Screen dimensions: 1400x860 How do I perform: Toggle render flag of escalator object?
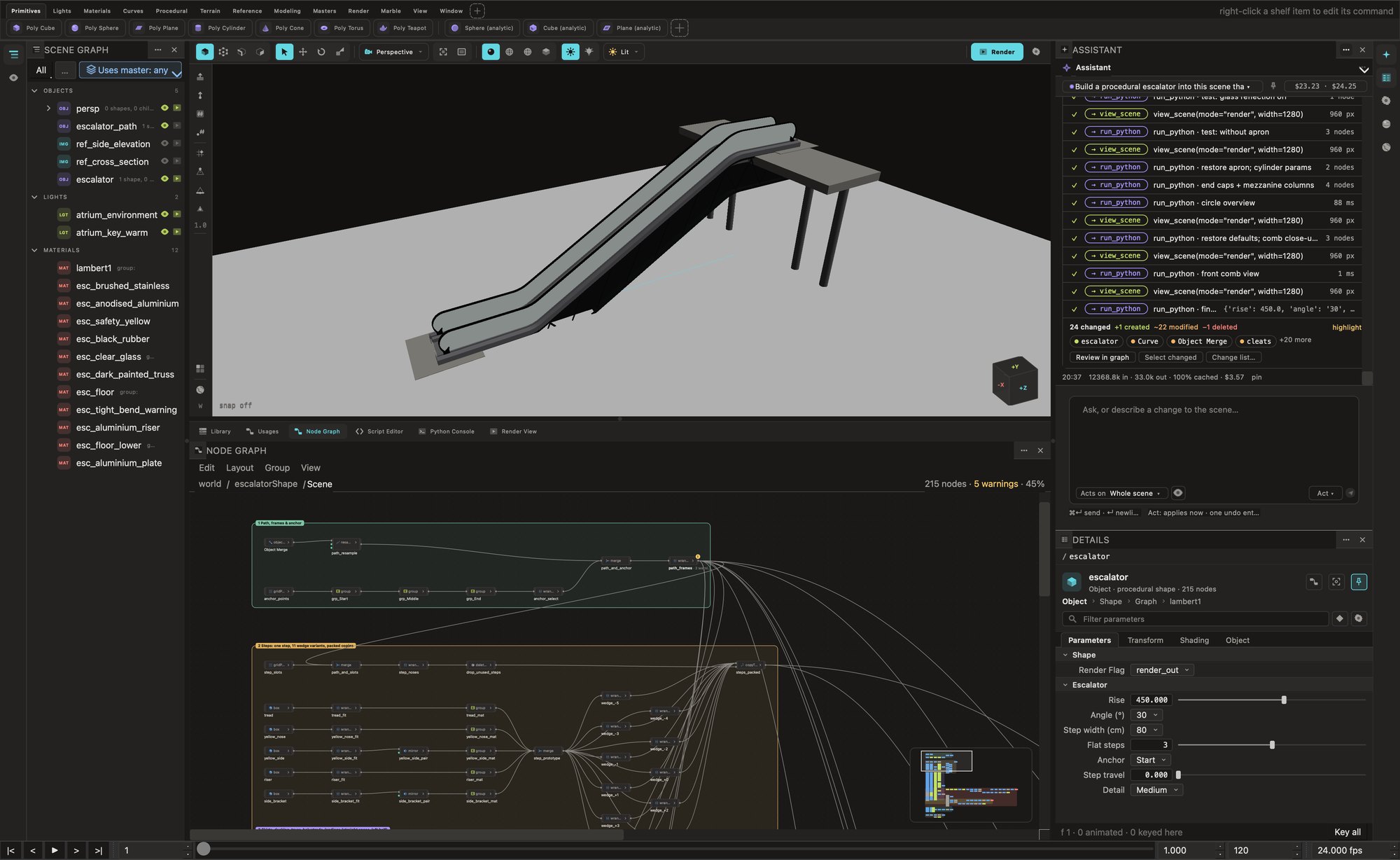[177, 179]
